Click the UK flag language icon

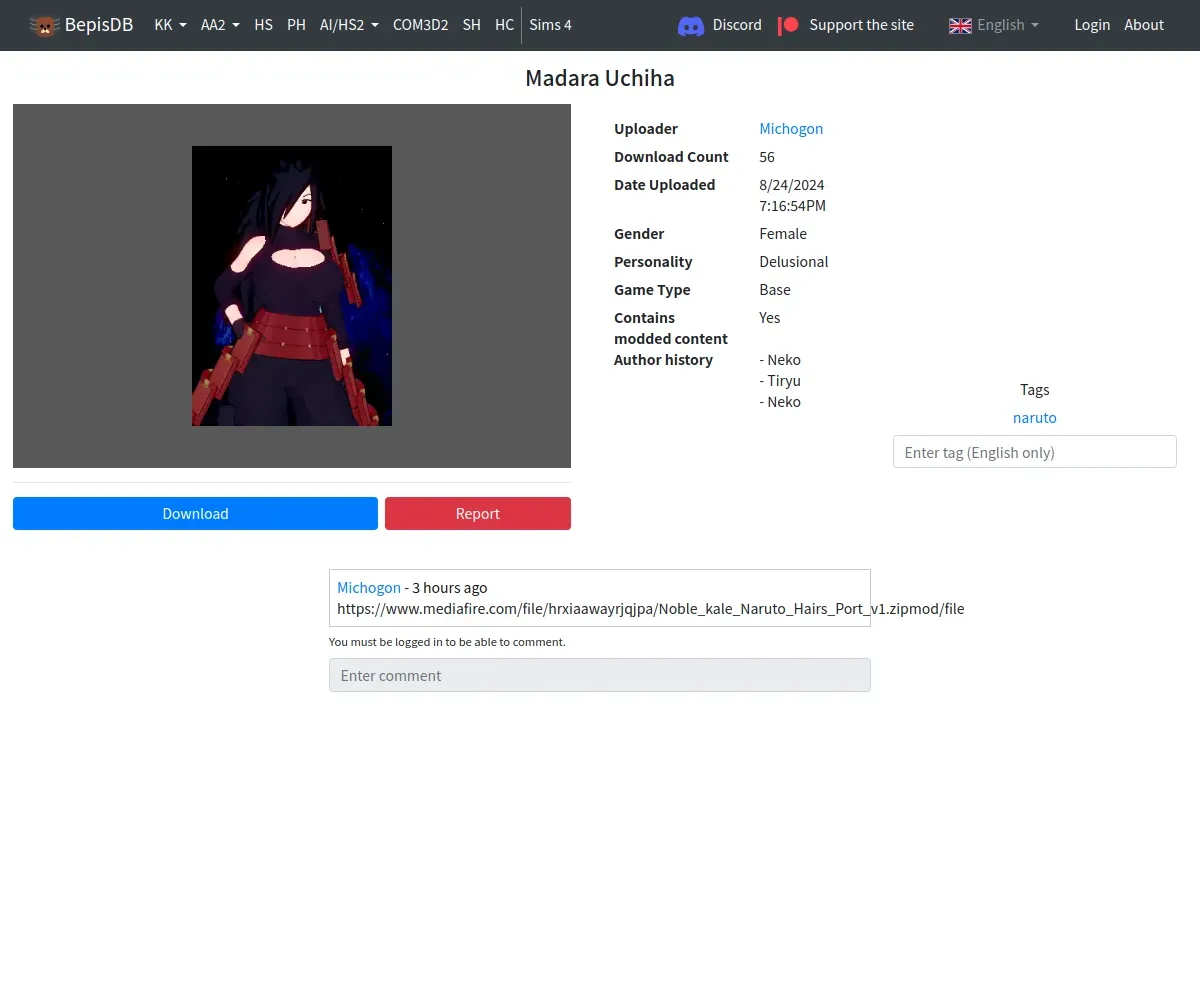point(960,25)
